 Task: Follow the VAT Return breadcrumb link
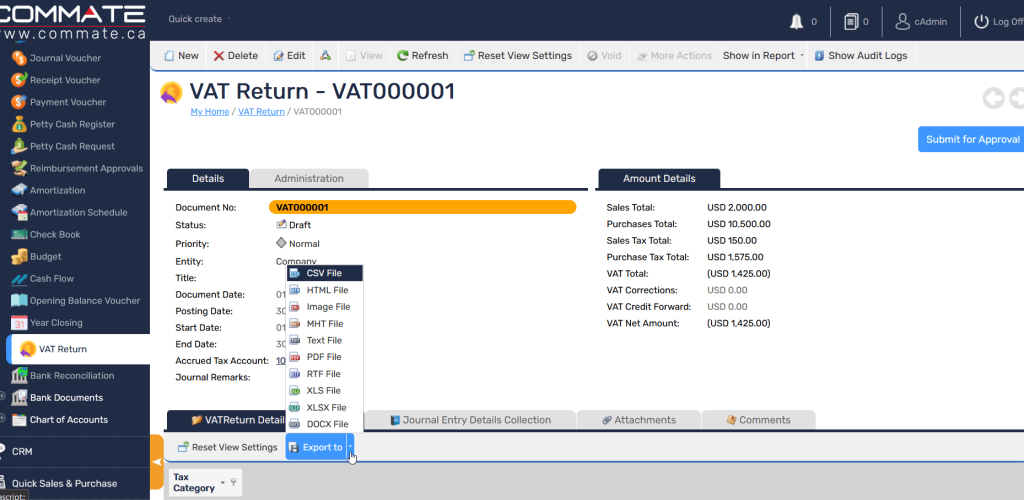pos(261,112)
